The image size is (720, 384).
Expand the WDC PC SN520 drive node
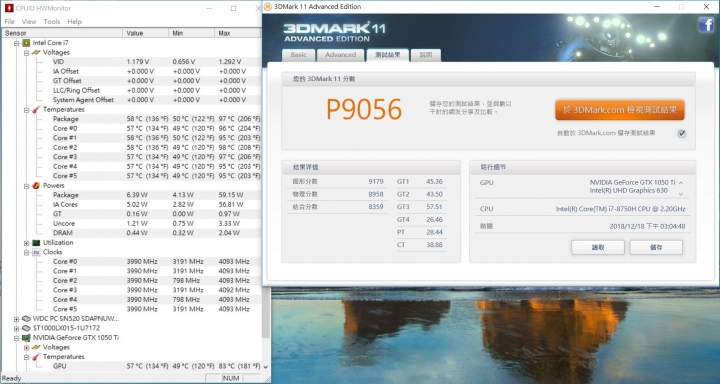[x=17, y=318]
